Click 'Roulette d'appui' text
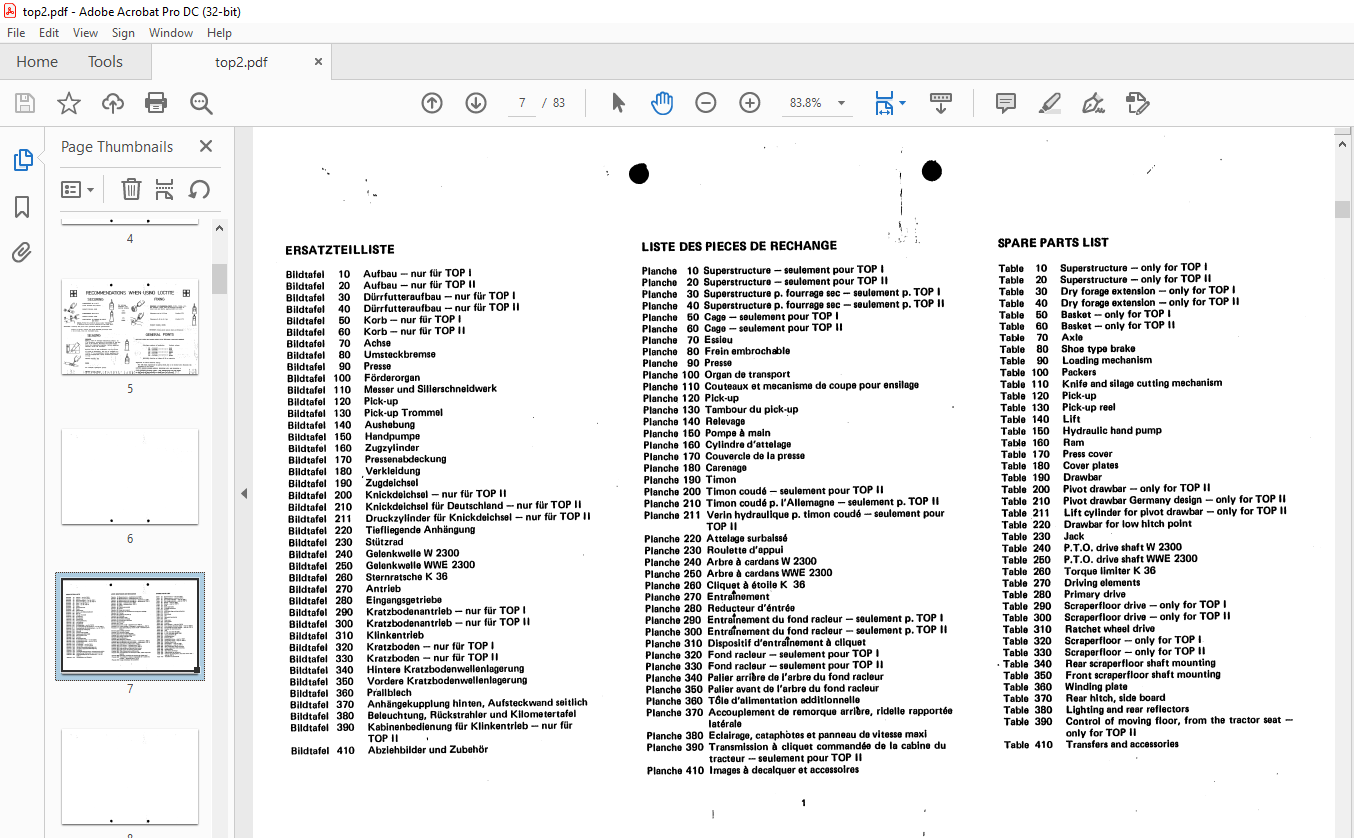Viewport: 1354px width, 838px height. pos(747,550)
